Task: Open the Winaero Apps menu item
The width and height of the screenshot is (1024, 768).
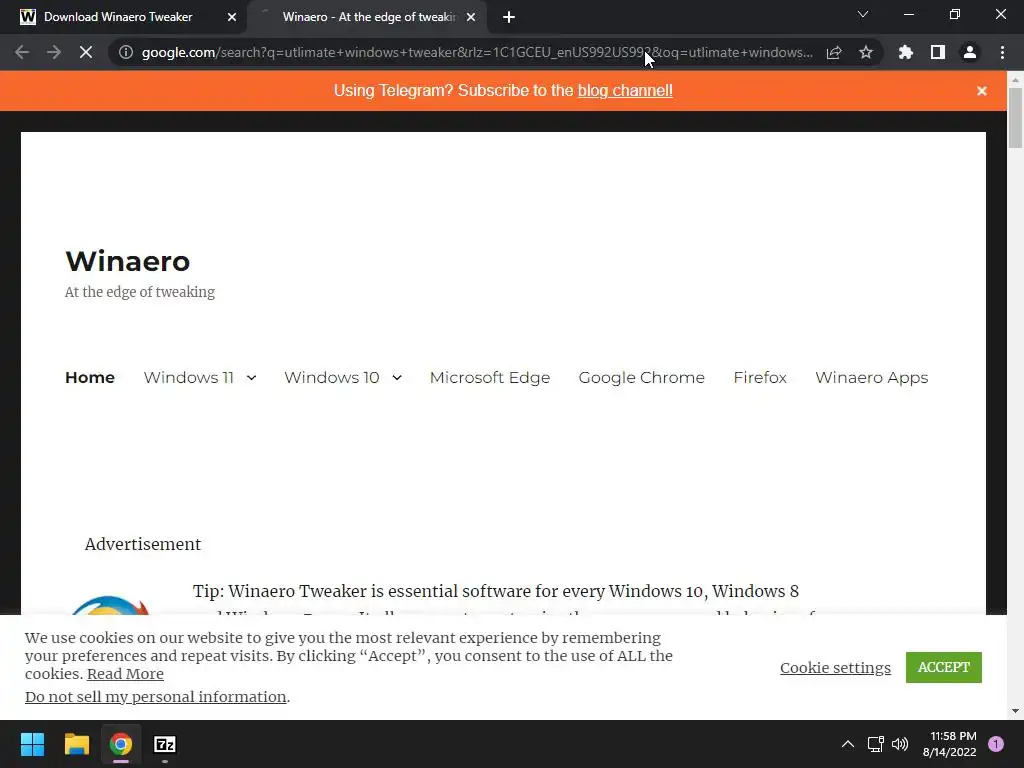Action: [871, 377]
